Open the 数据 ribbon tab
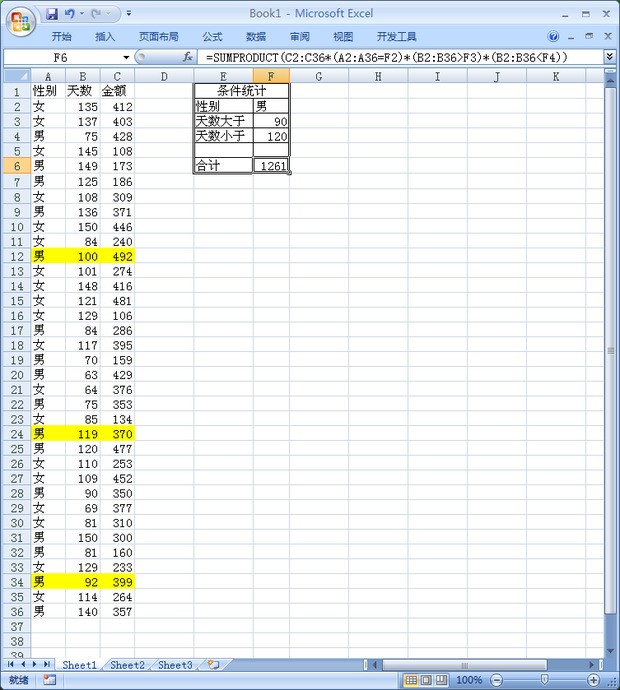Viewport: 620px width, 690px height. [256, 37]
